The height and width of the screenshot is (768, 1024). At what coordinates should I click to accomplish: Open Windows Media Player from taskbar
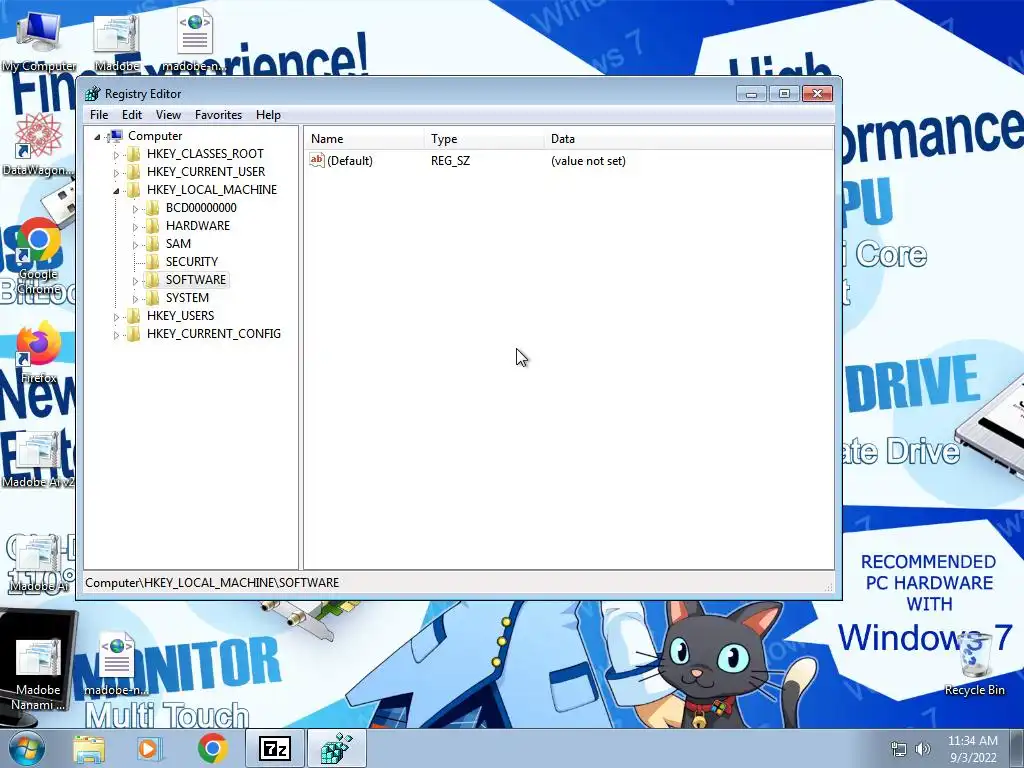point(148,748)
